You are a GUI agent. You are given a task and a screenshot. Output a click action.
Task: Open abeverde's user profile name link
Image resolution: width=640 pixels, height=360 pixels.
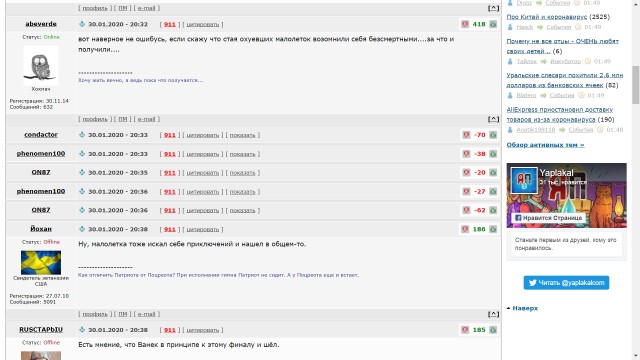point(41,24)
